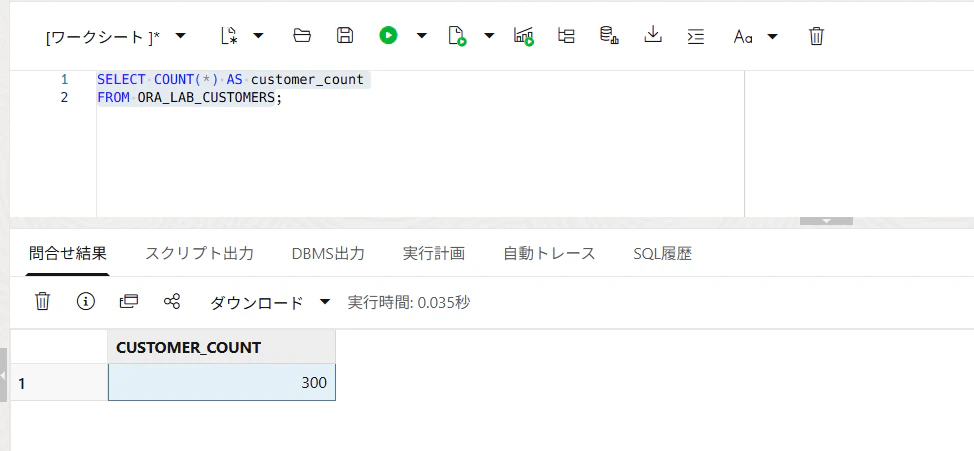Viewport: 974px width, 451px height.
Task: Click the open in new window icon
Action: click(x=129, y=301)
